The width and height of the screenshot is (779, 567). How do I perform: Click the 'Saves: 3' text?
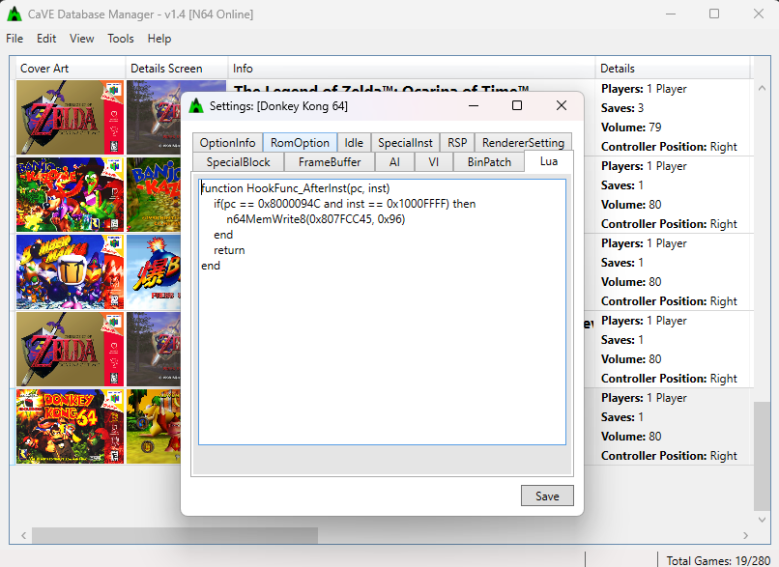click(x=622, y=108)
